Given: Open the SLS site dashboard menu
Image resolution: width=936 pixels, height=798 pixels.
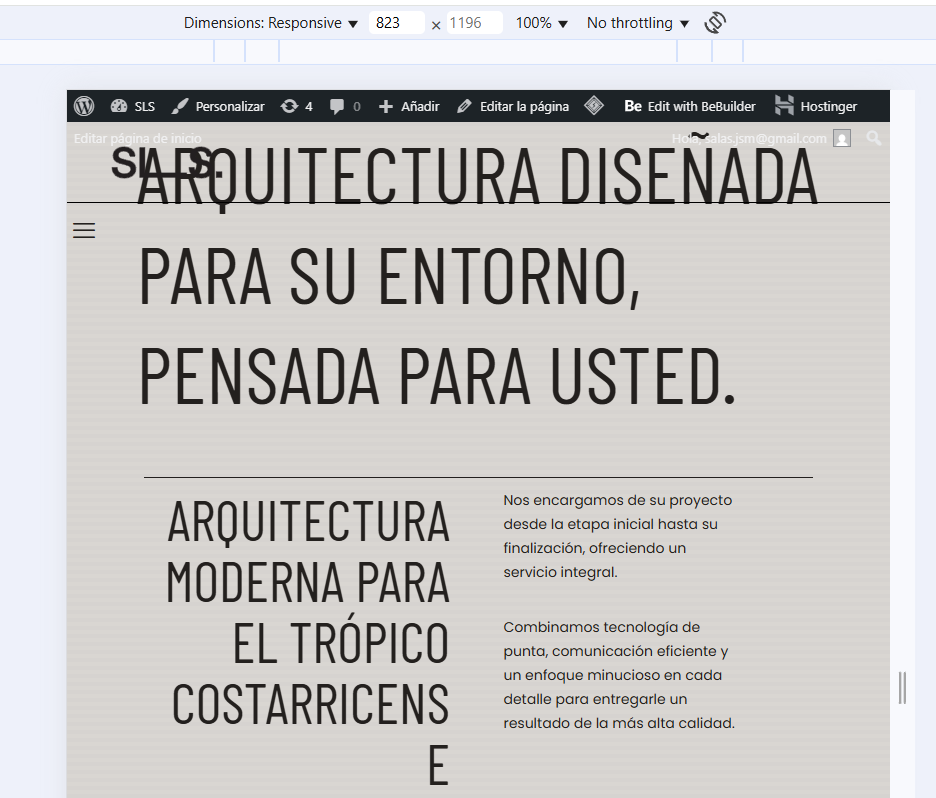Looking at the screenshot, I should tap(132, 106).
